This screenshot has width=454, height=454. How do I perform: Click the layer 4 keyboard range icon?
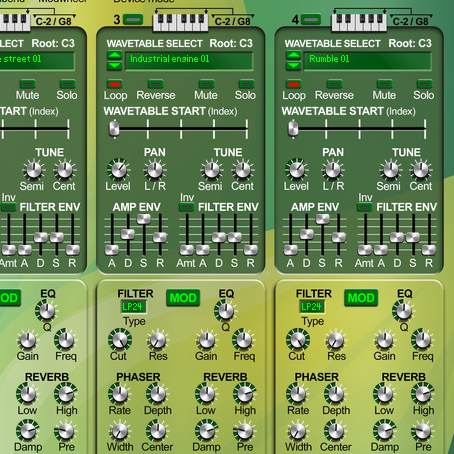click(359, 22)
